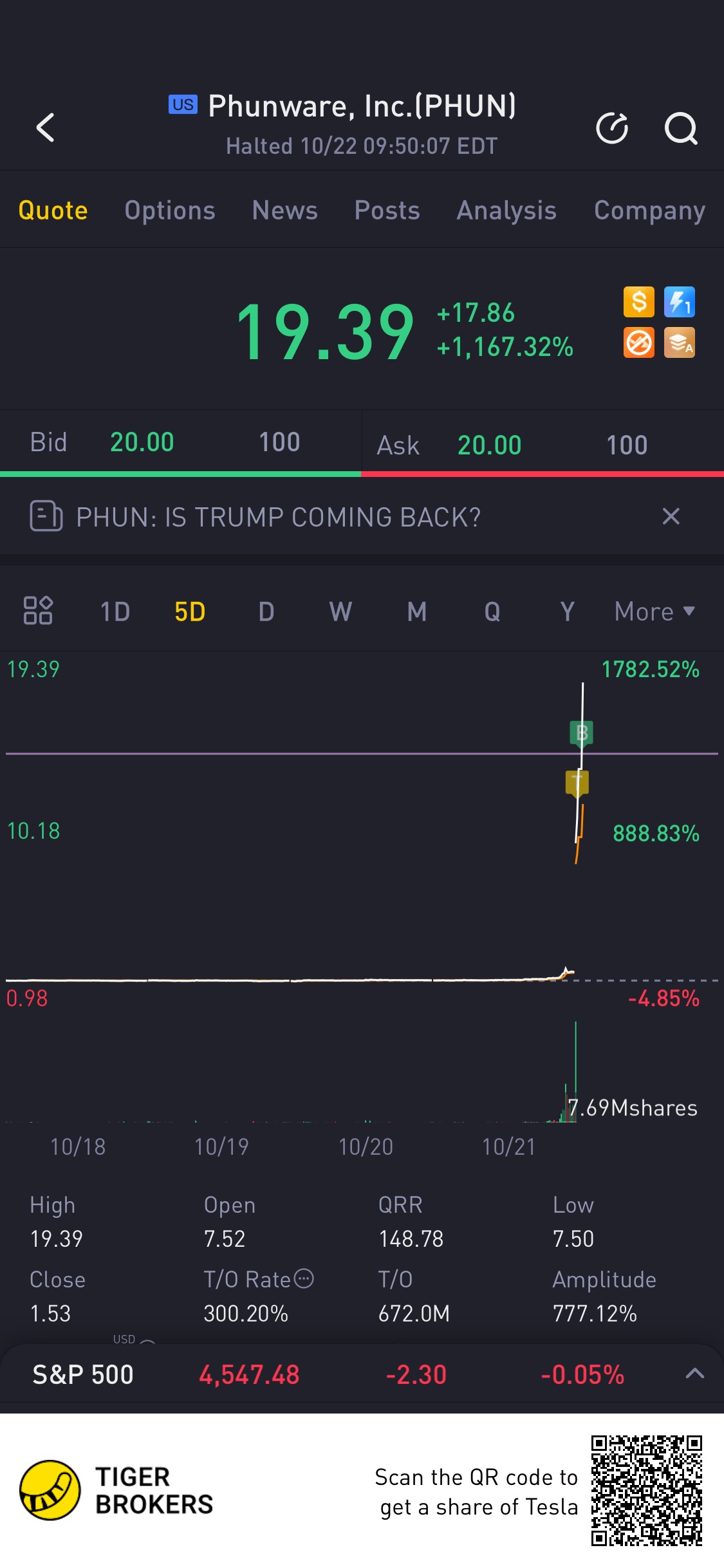This screenshot has width=724, height=1568.
Task: Tap the back arrow icon
Action: point(46,127)
